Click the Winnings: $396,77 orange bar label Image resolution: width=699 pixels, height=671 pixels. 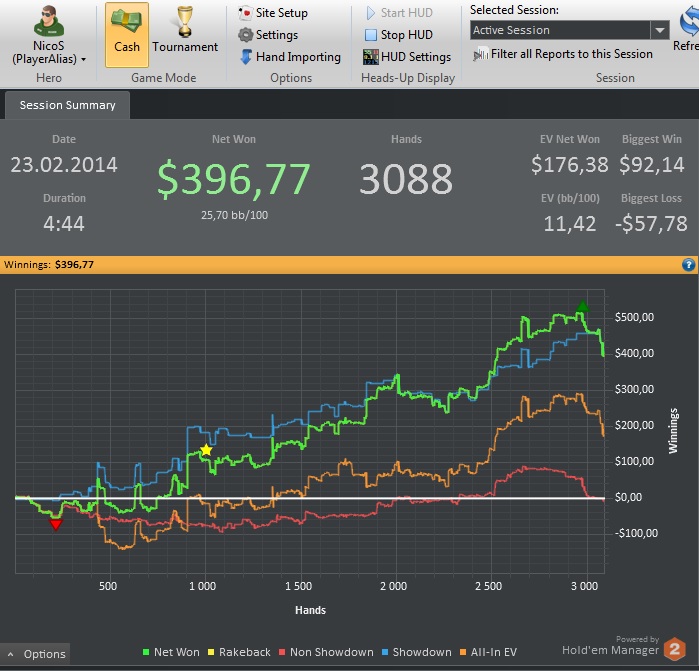coord(49,265)
